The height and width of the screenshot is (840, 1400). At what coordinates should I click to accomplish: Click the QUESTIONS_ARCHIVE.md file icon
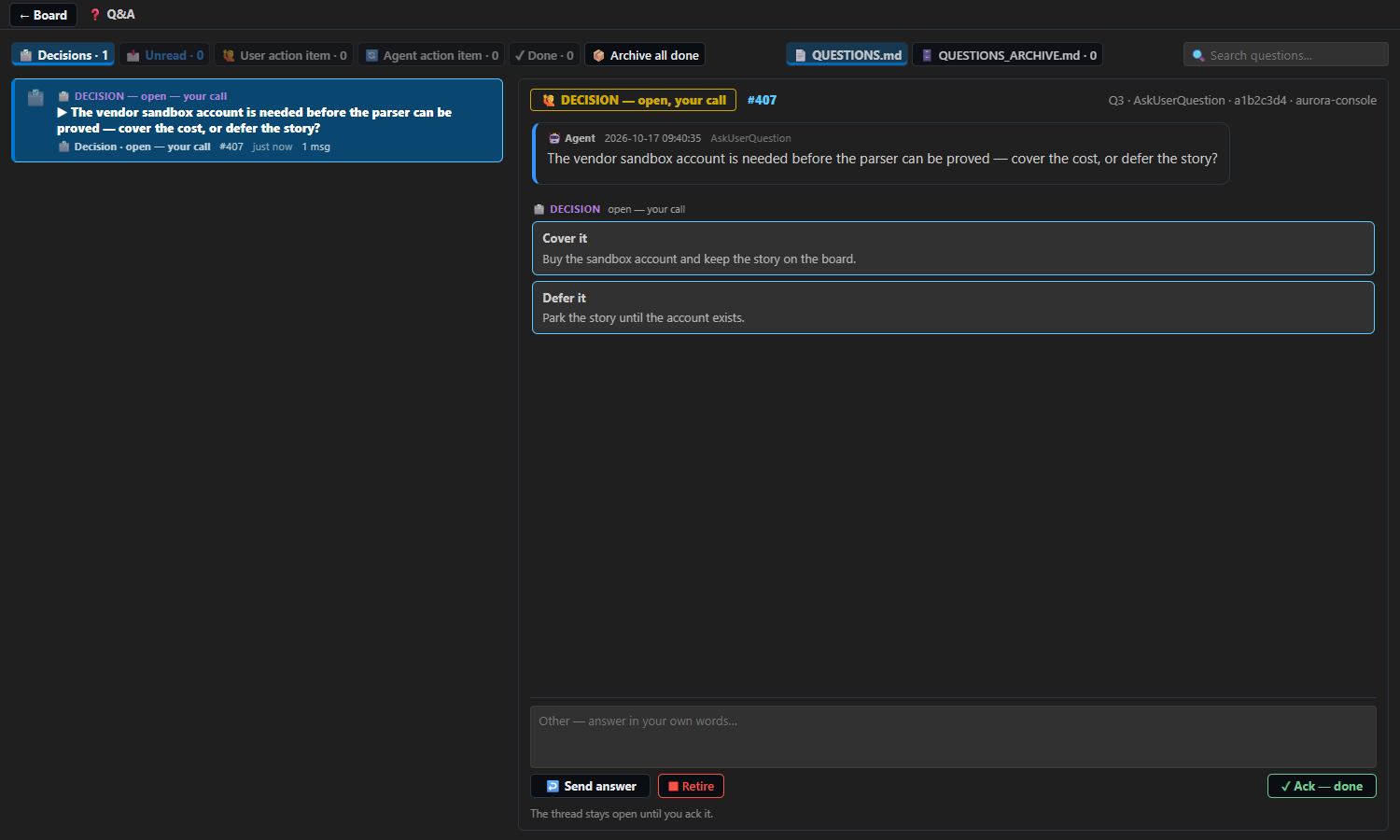pyautogui.click(x=927, y=55)
